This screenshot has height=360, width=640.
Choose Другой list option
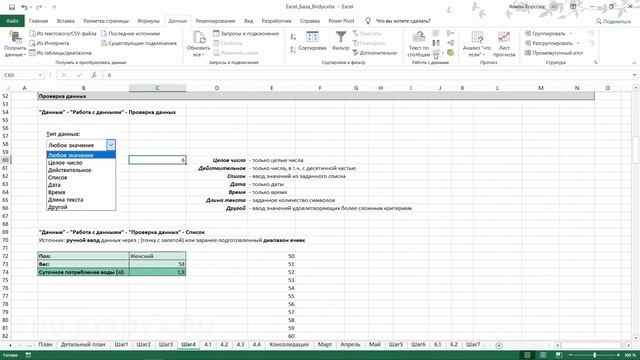click(81, 207)
